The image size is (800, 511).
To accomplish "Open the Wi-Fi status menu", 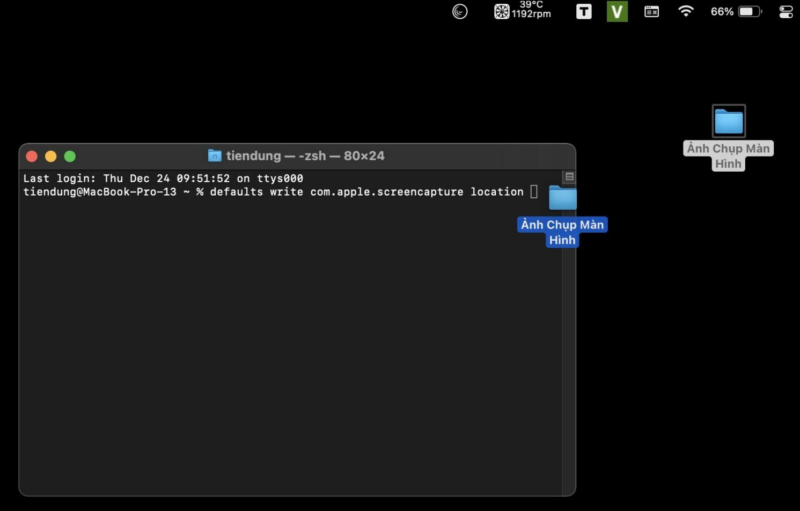I will [x=685, y=12].
